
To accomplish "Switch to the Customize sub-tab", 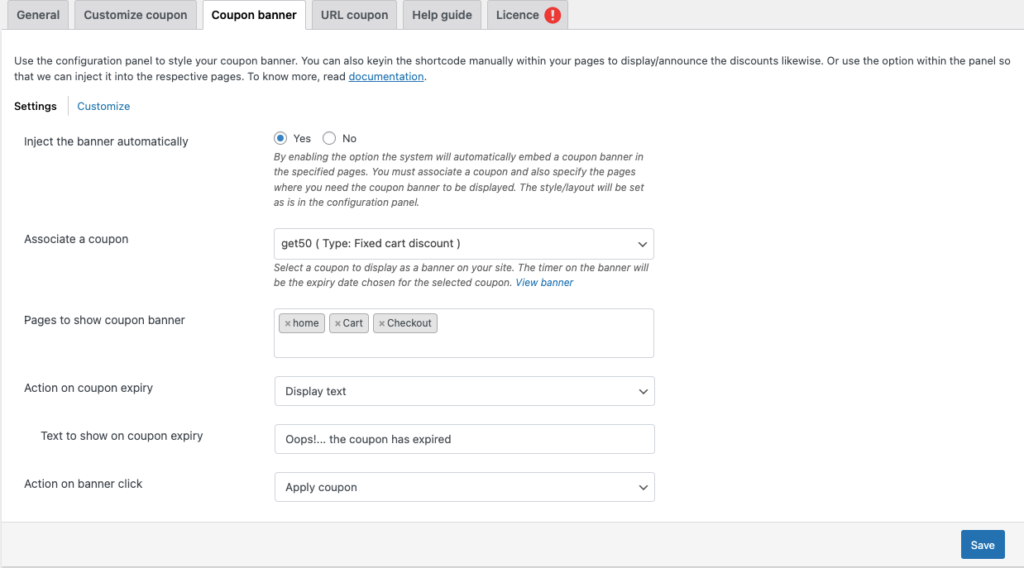I will [x=103, y=106].
